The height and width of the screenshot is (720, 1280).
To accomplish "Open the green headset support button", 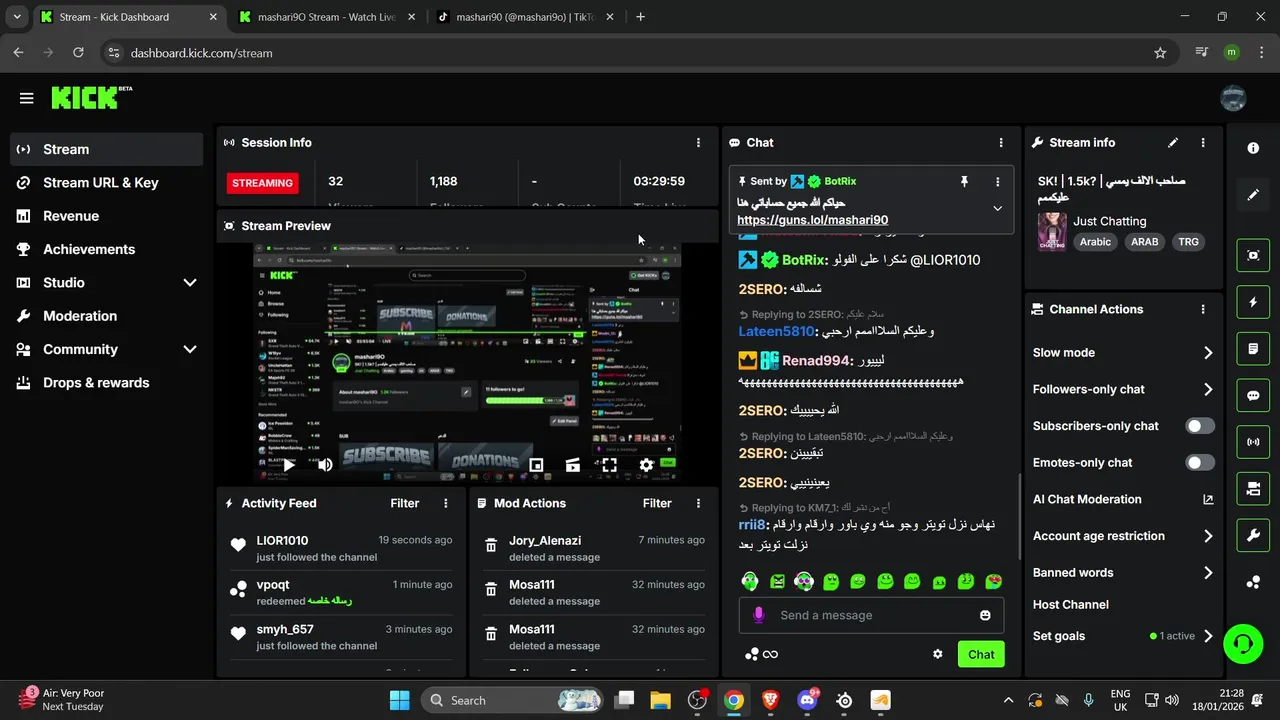I will tap(1243, 642).
